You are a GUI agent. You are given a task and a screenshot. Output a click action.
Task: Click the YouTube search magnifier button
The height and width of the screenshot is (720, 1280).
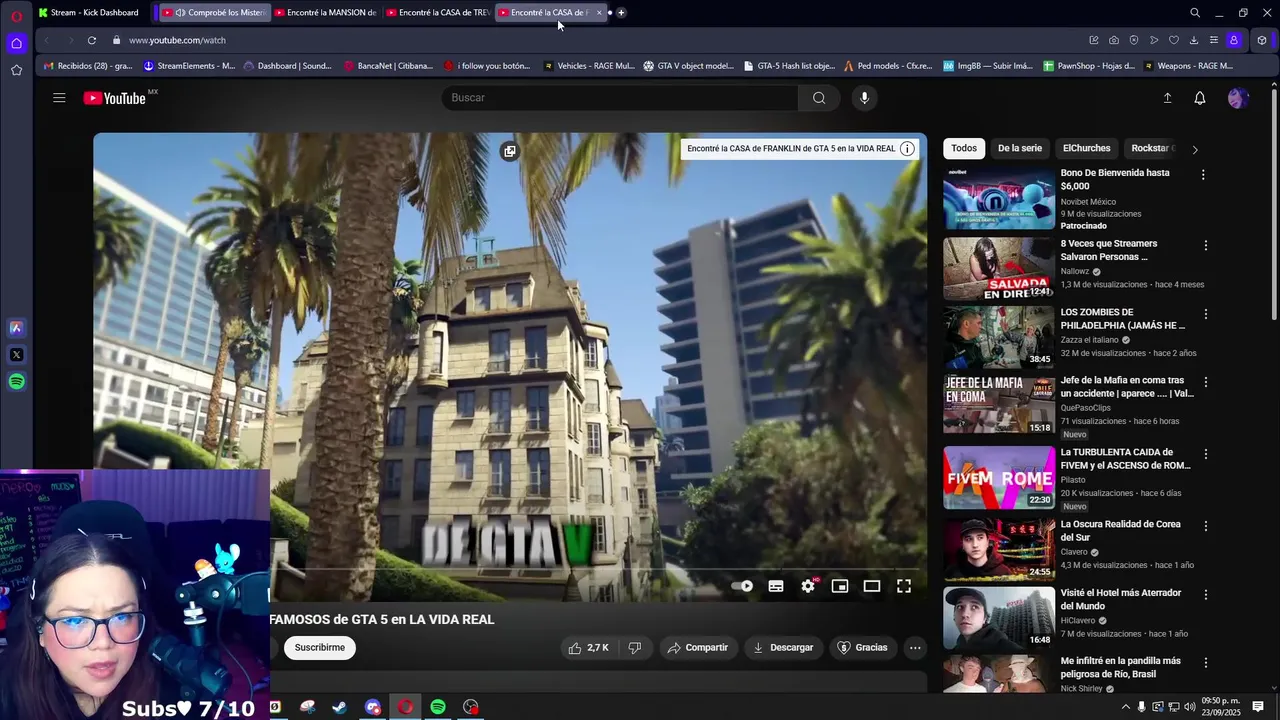(819, 98)
